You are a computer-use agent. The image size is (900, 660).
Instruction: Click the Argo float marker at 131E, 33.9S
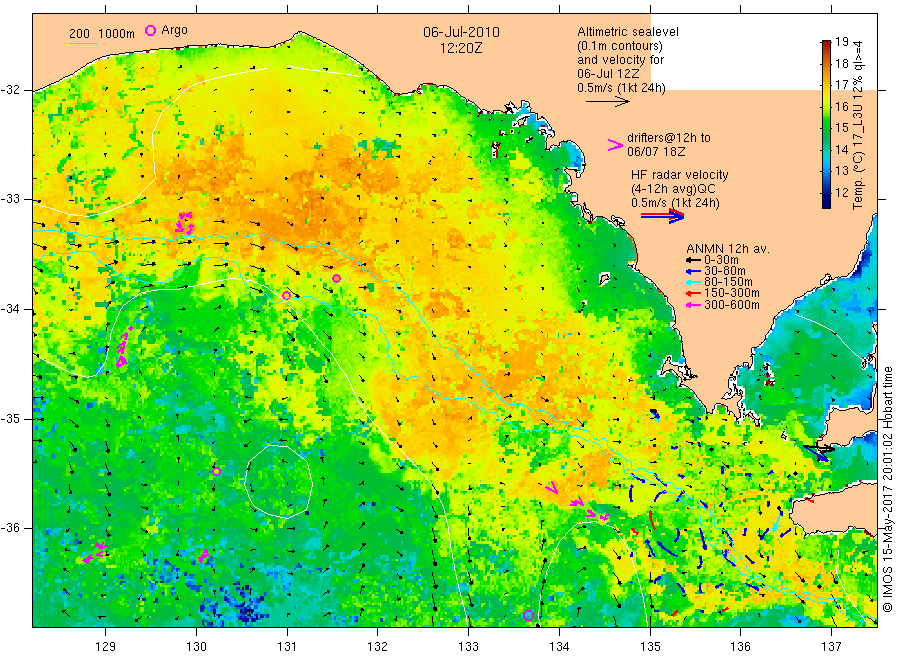(286, 295)
